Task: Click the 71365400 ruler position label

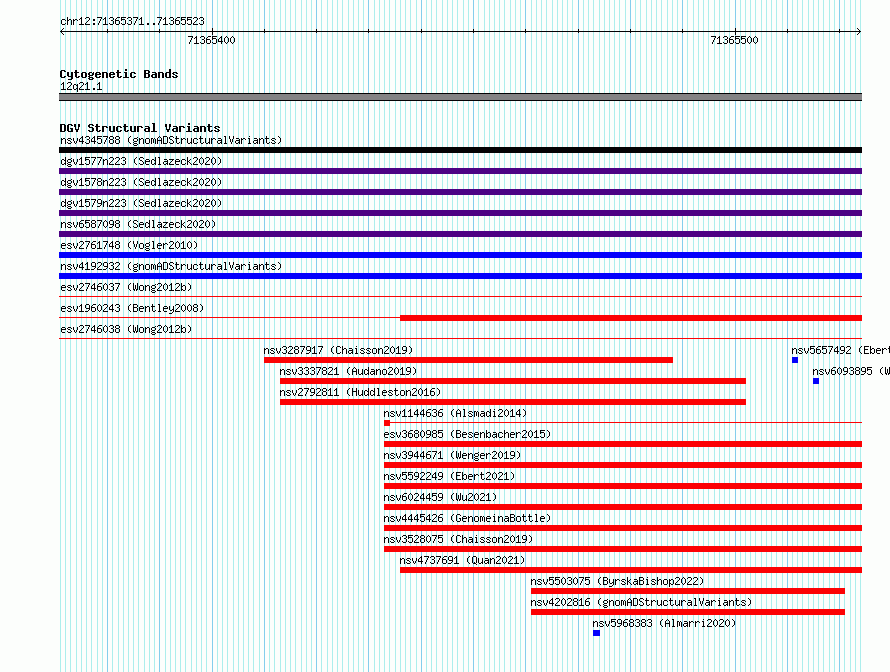Action: 211,40
